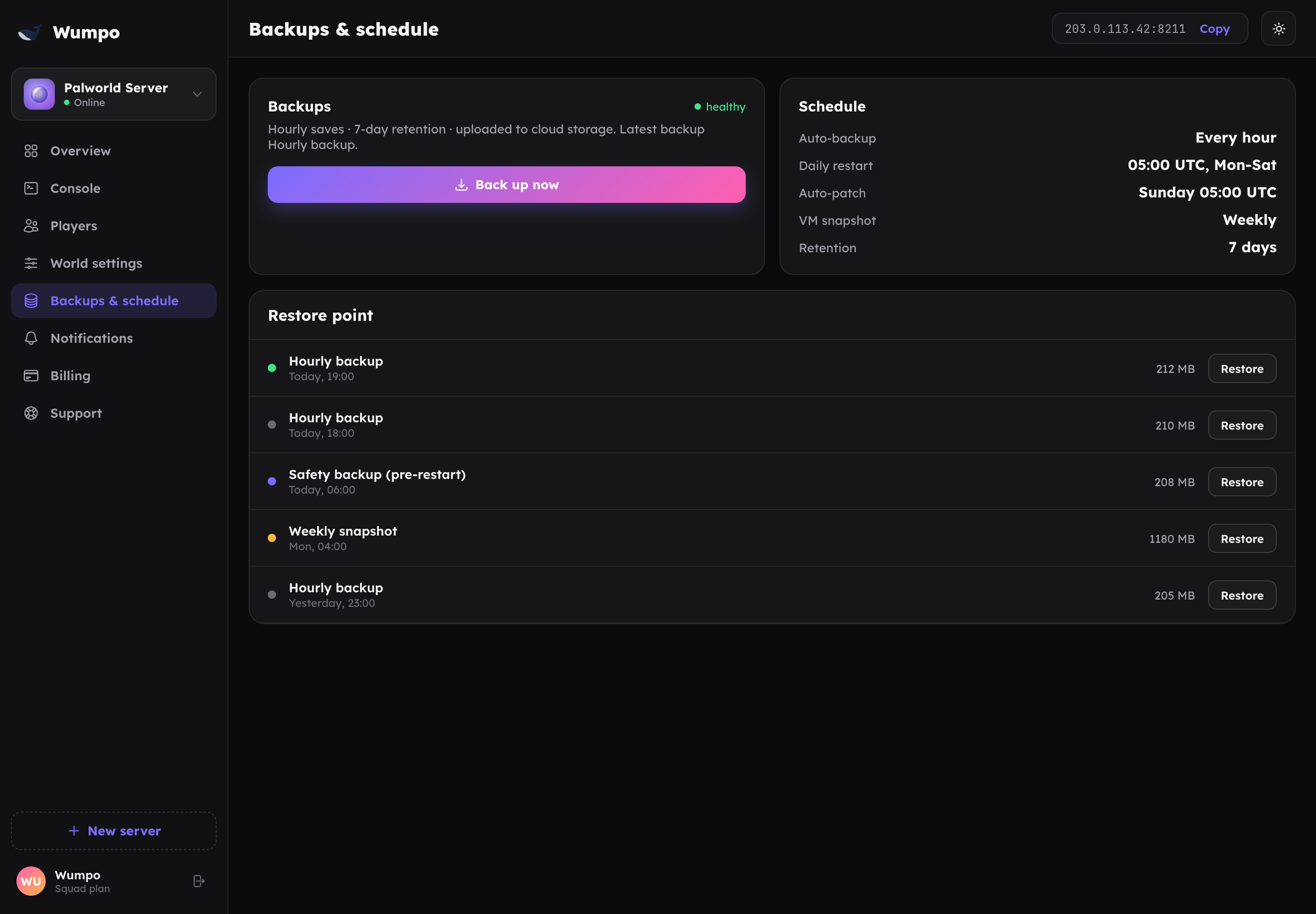The height and width of the screenshot is (914, 1316).
Task: Click the Overview grid icon
Action: [31, 151]
